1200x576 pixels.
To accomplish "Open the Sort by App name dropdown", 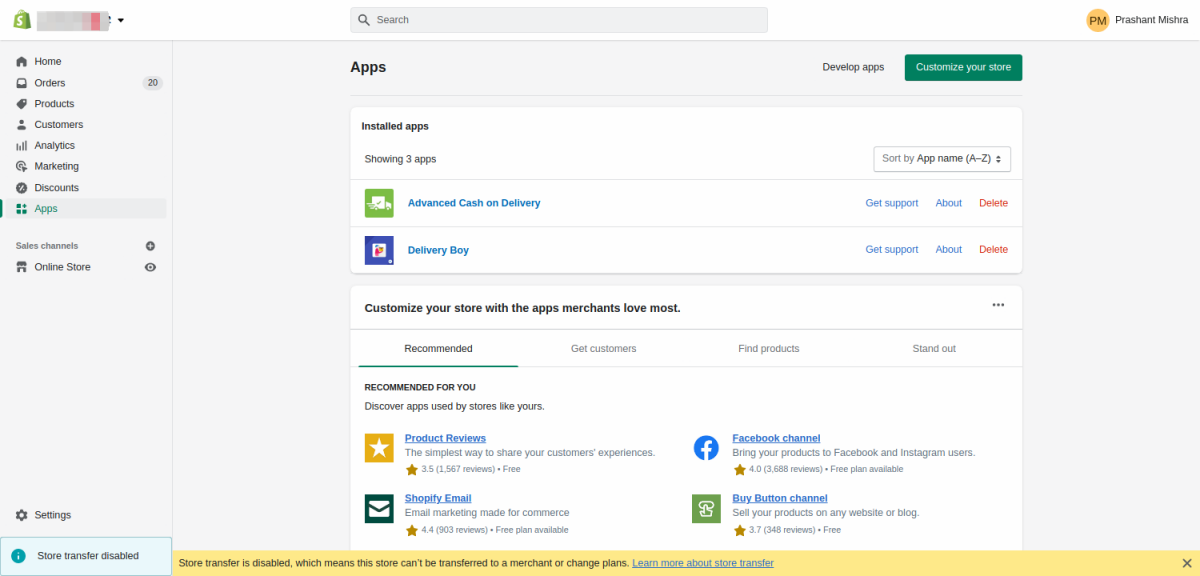I will point(942,159).
